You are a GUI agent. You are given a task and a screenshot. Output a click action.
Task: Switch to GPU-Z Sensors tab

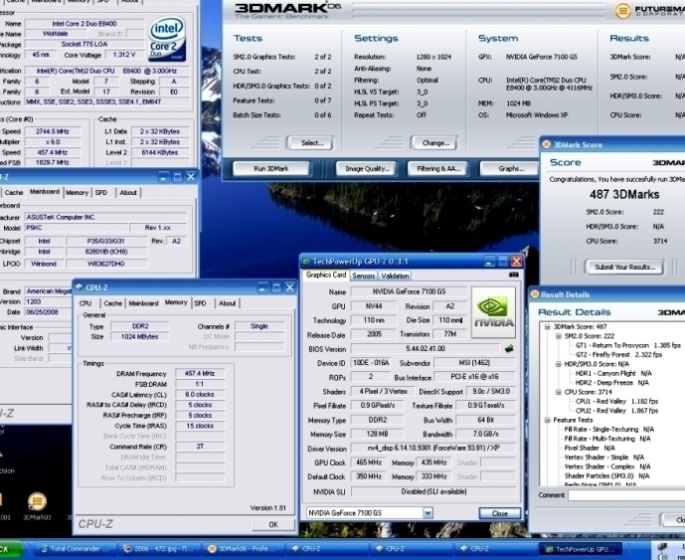pyautogui.click(x=363, y=276)
